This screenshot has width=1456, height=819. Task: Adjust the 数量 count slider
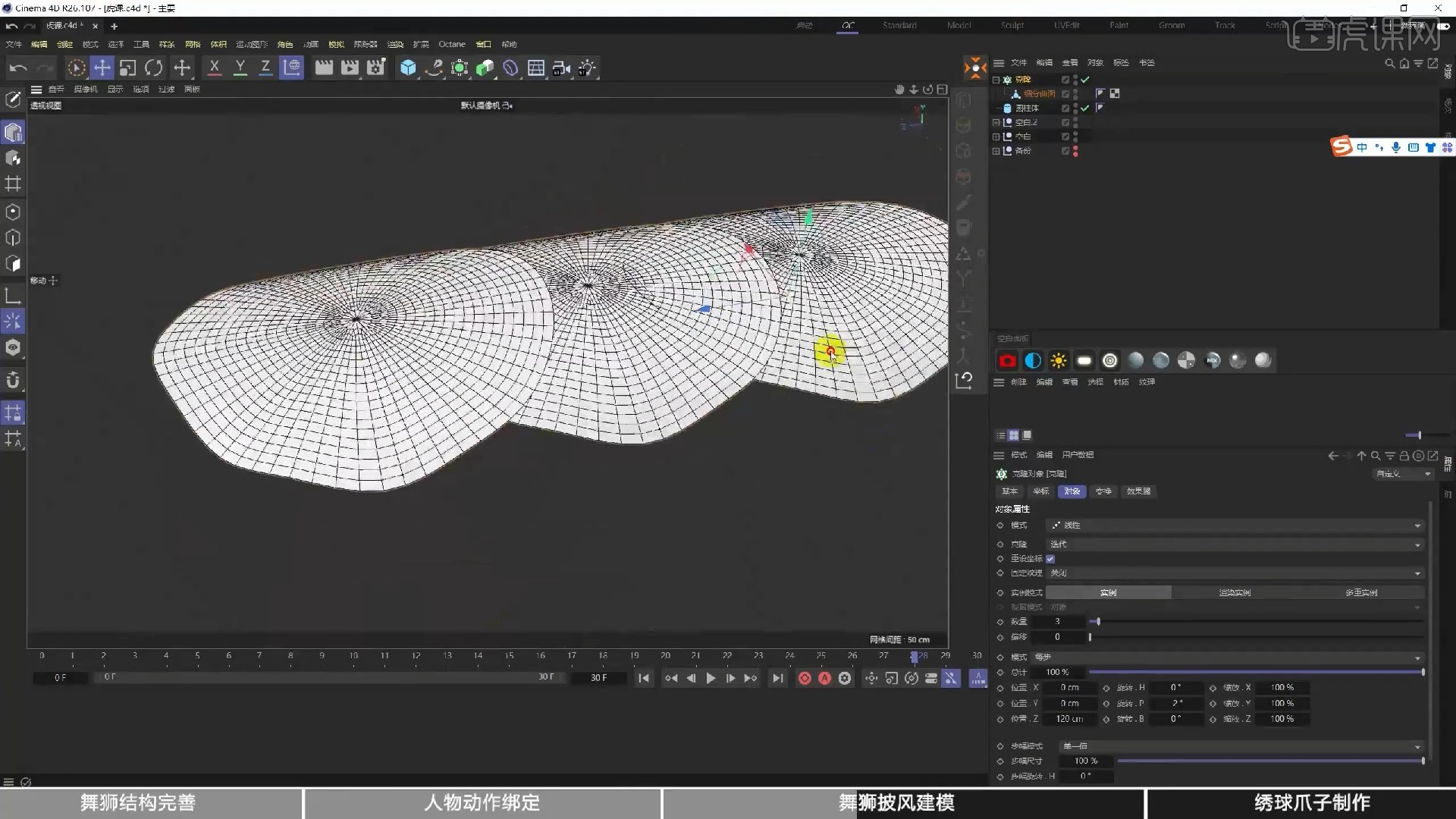click(x=1257, y=622)
